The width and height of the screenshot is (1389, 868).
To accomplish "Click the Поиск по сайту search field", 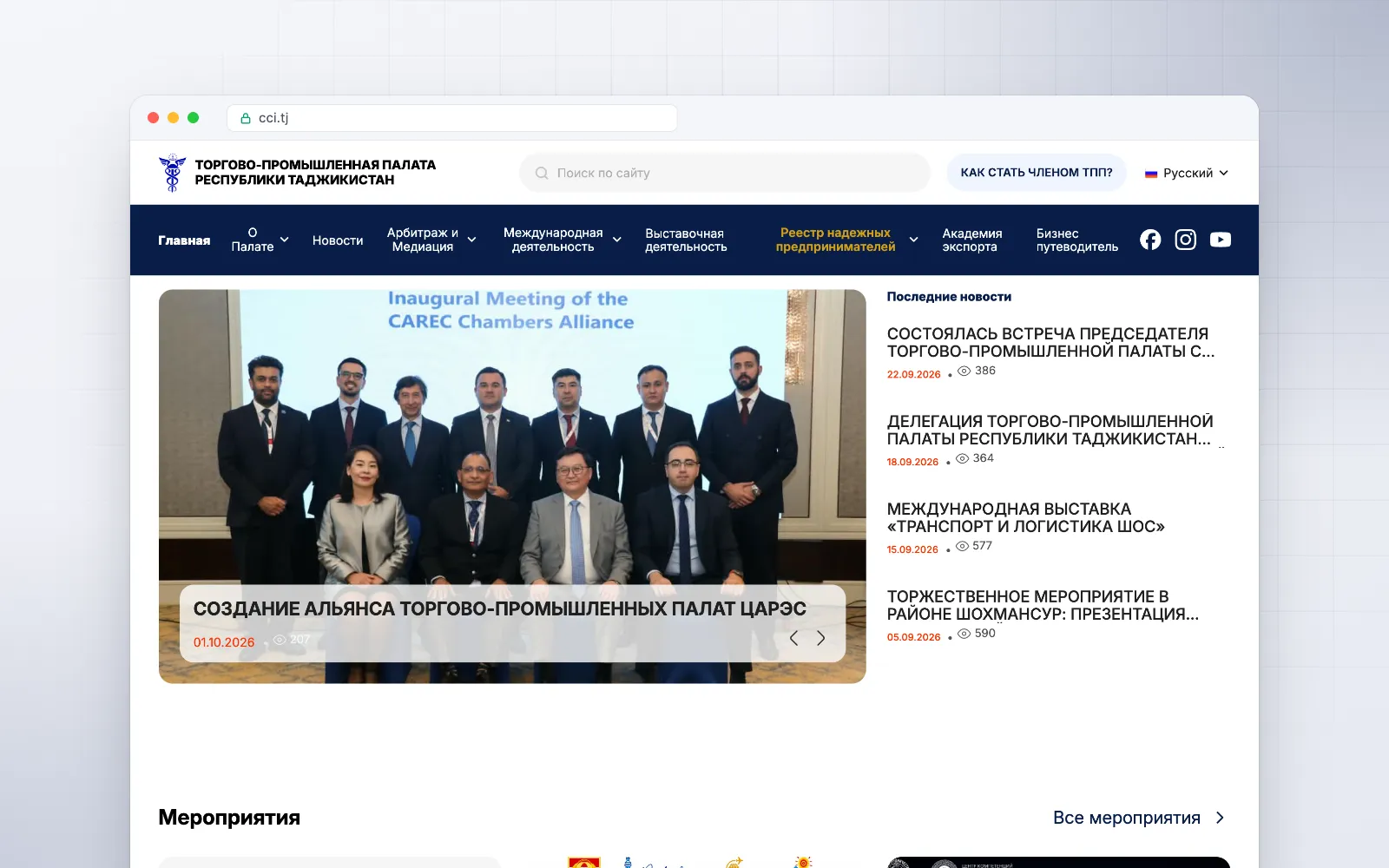I will coord(725,173).
